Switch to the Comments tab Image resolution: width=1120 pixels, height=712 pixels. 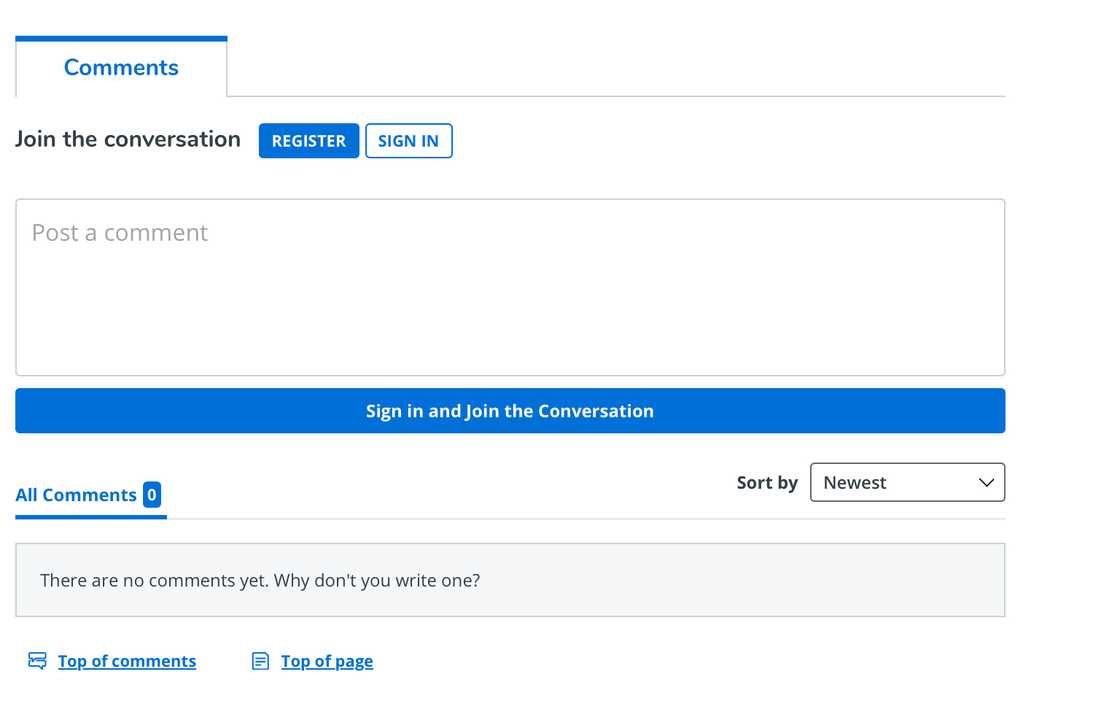pyautogui.click(x=121, y=68)
